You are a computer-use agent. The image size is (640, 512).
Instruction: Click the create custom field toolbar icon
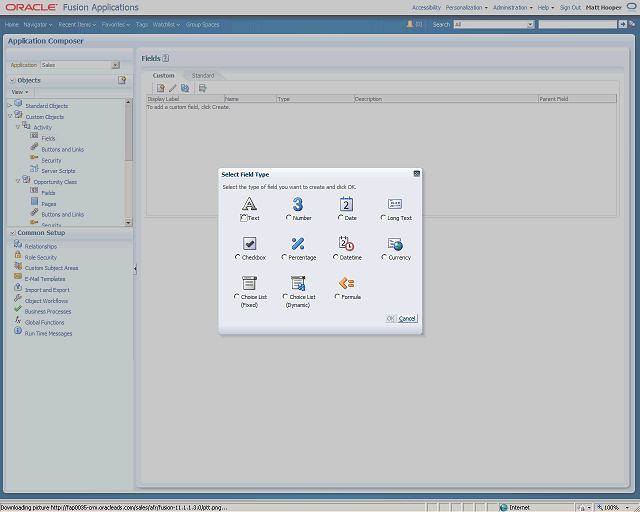[x=160, y=88]
